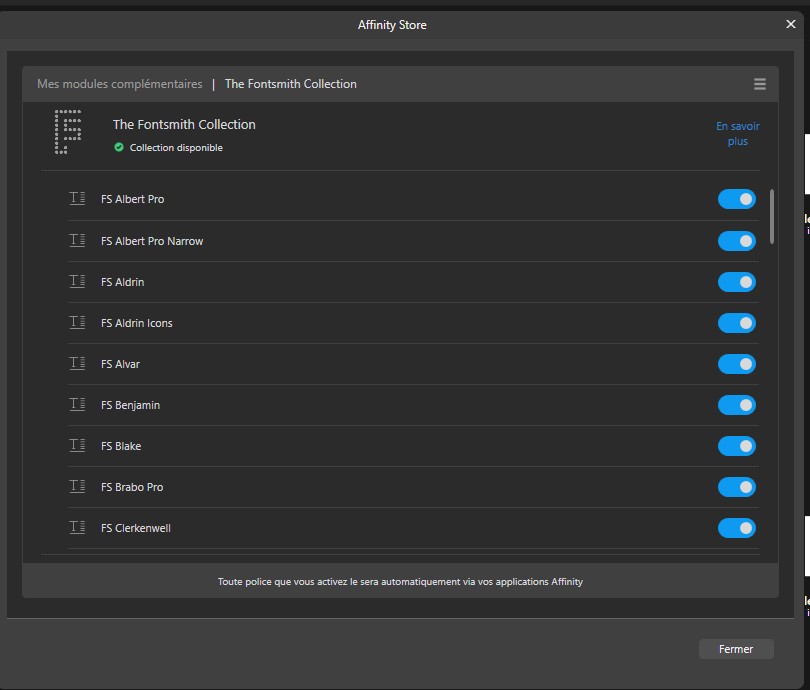
Task: Click the green Collection disponible checkmark icon
Action: (119, 147)
